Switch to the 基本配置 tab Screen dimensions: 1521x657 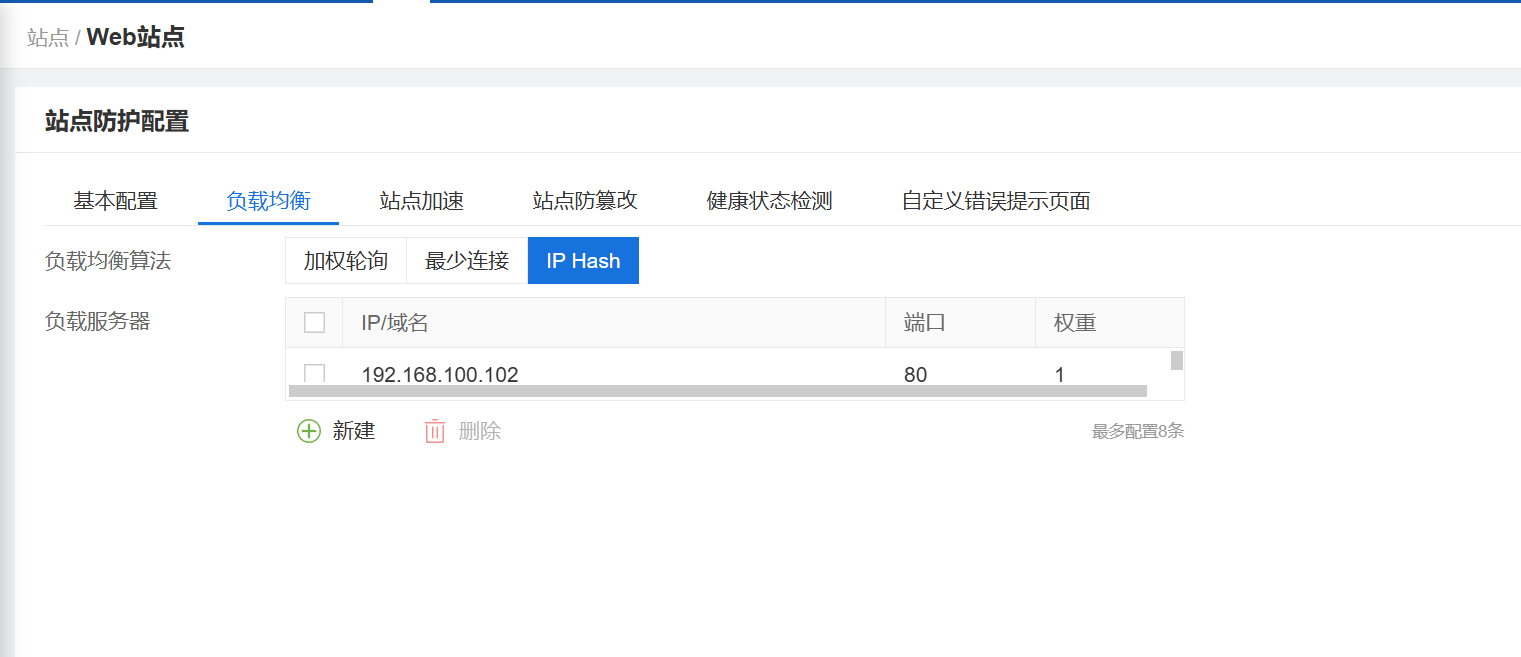tap(115, 201)
